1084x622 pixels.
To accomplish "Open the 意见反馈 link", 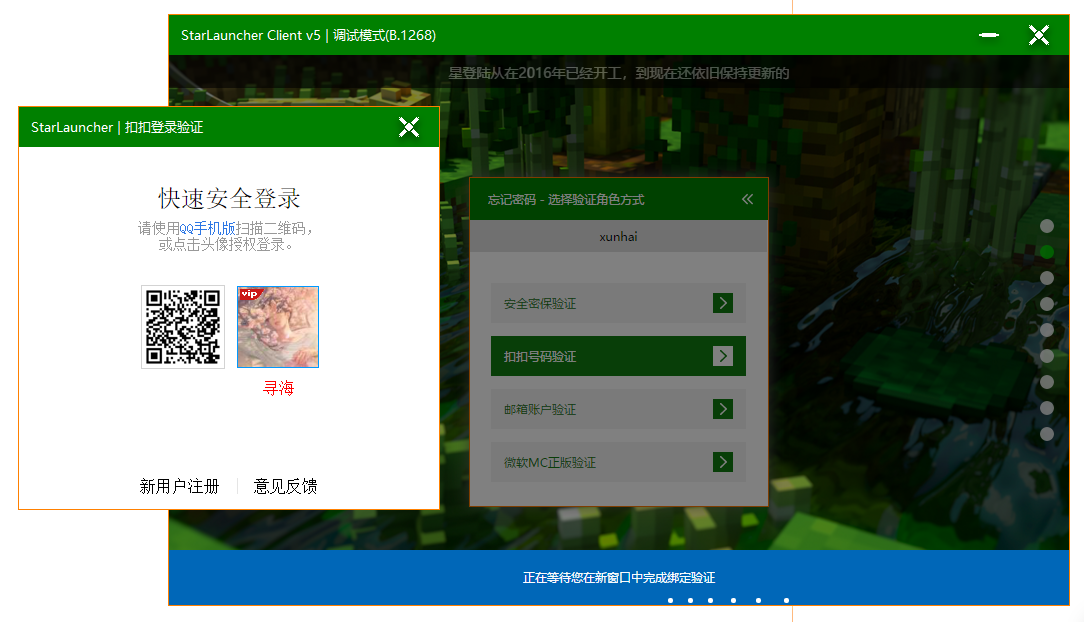I will pyautogui.click(x=285, y=487).
